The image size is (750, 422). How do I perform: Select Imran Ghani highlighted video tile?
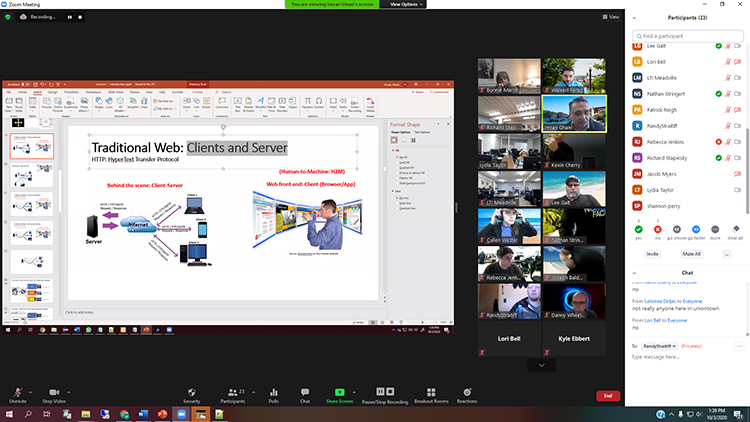[x=574, y=113]
